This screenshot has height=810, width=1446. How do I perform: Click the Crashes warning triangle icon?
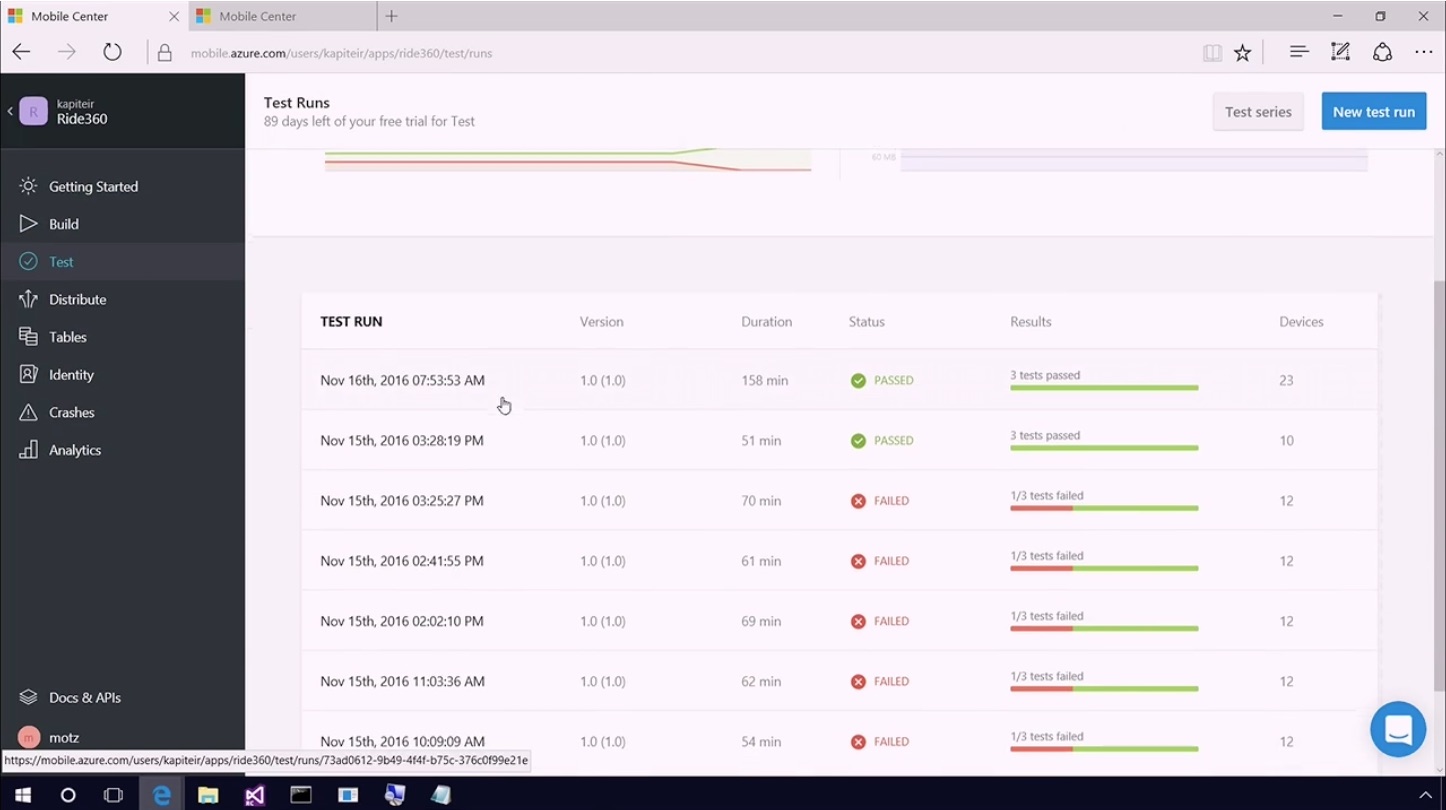(x=28, y=412)
